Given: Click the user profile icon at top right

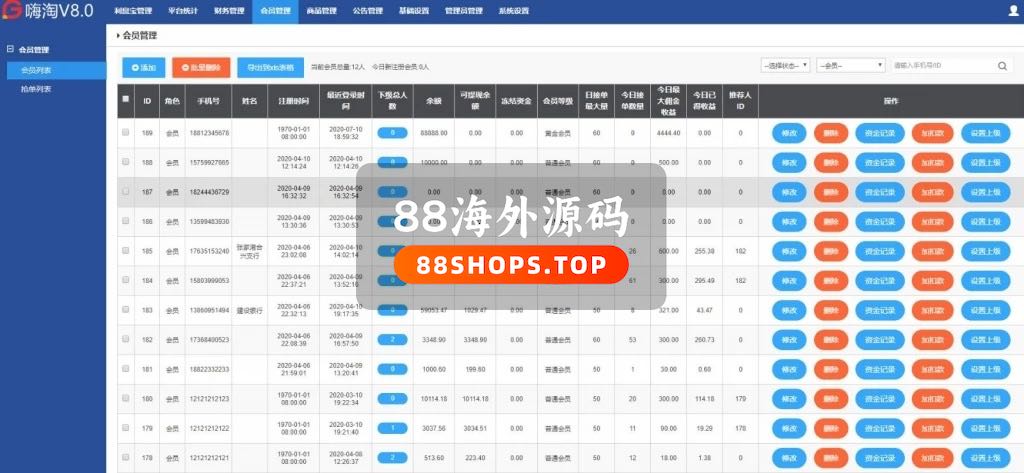Looking at the screenshot, I should [x=1013, y=11].
